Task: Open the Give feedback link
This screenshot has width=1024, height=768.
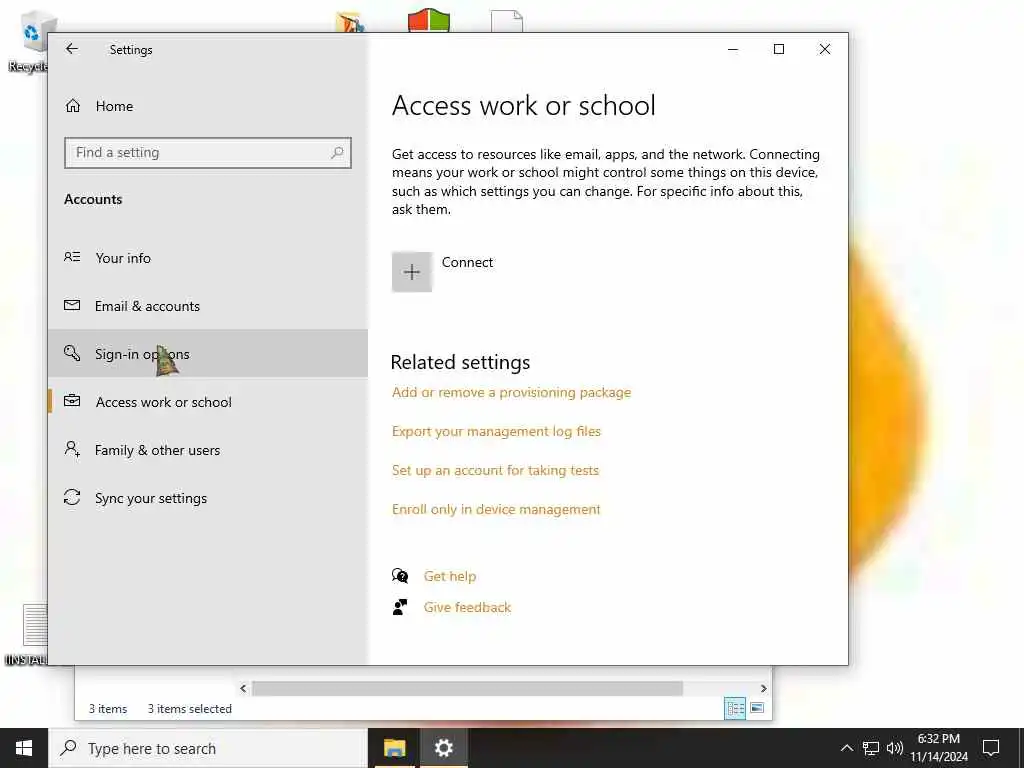Action: pyautogui.click(x=467, y=607)
